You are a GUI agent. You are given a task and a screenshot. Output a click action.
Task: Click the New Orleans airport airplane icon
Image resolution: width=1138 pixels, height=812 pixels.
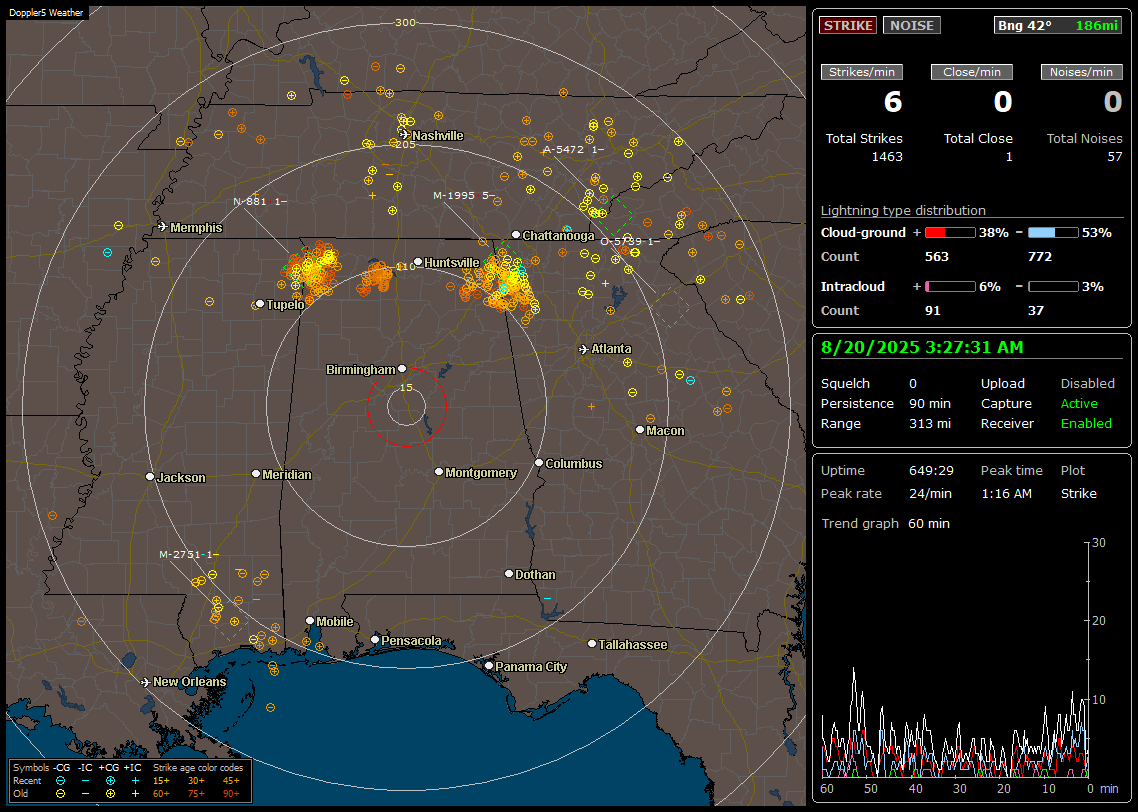146,682
